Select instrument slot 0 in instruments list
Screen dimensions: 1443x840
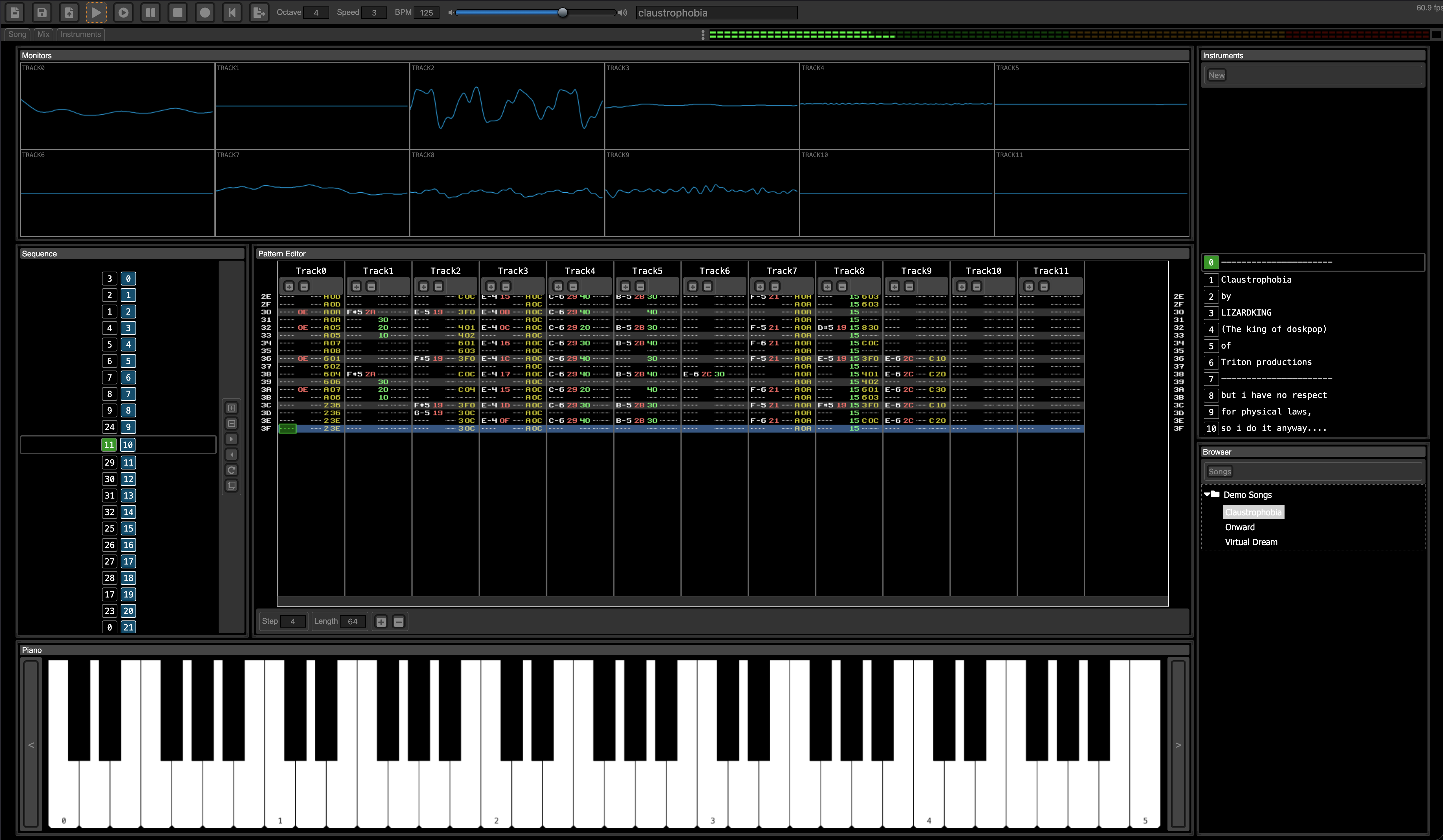tap(1210, 262)
